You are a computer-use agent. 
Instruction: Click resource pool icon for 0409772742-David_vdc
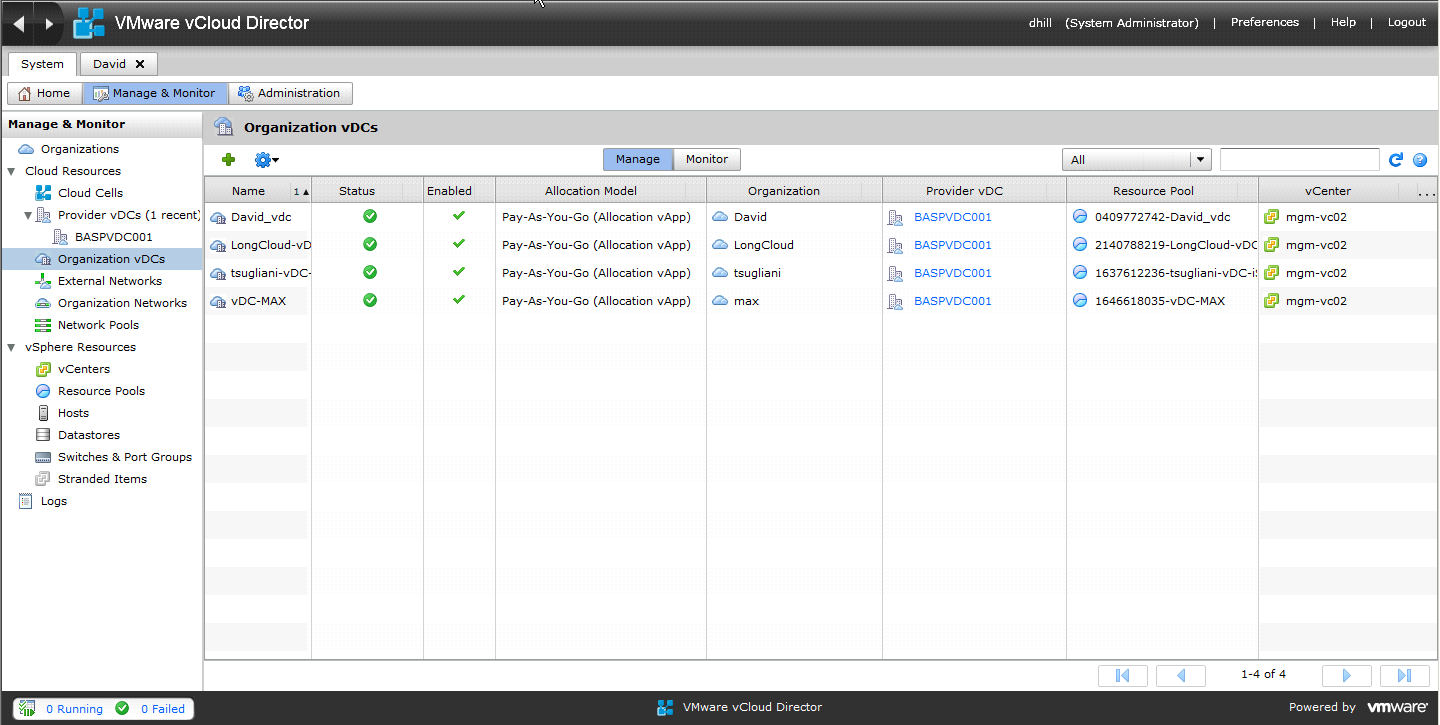point(1080,217)
